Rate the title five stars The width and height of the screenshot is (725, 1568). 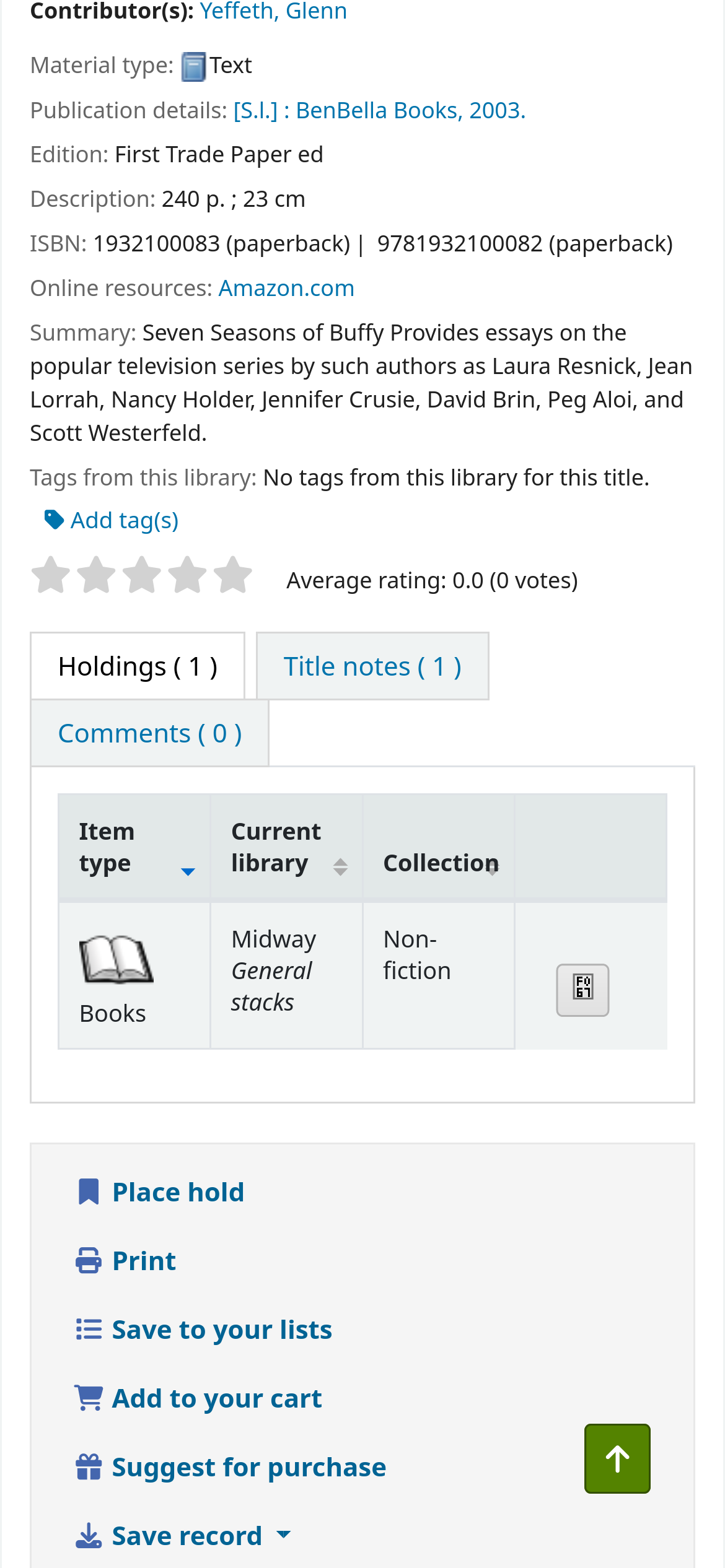click(233, 575)
